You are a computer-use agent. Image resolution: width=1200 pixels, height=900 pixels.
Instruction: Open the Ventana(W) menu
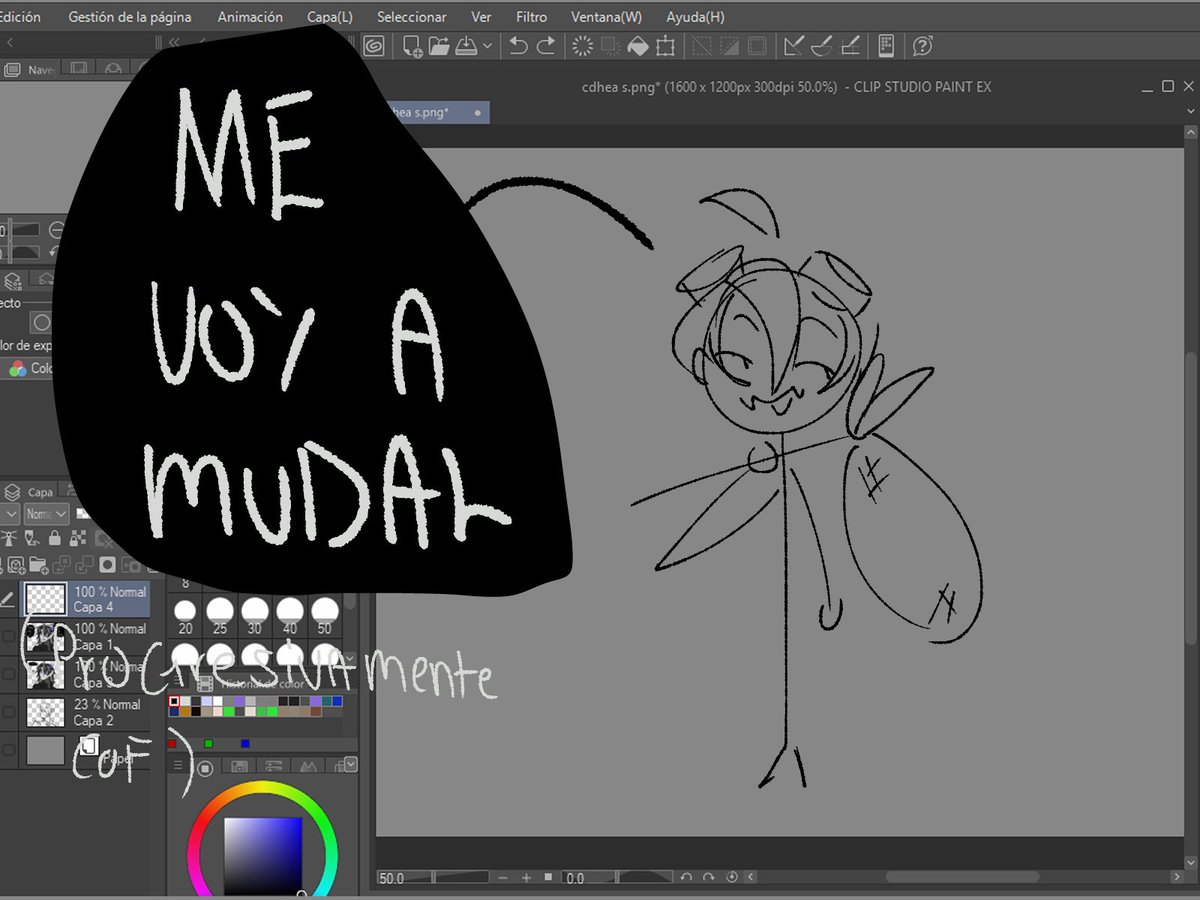tap(607, 17)
